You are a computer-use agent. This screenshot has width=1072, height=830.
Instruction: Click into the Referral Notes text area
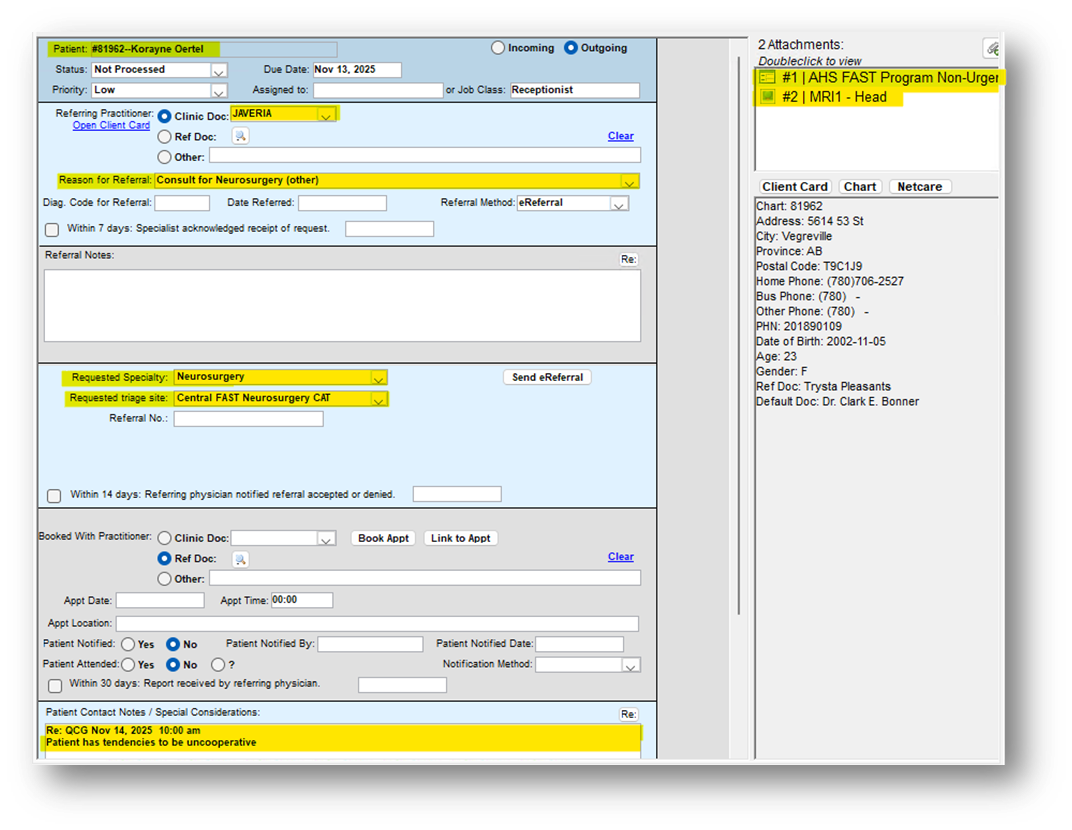(342, 305)
